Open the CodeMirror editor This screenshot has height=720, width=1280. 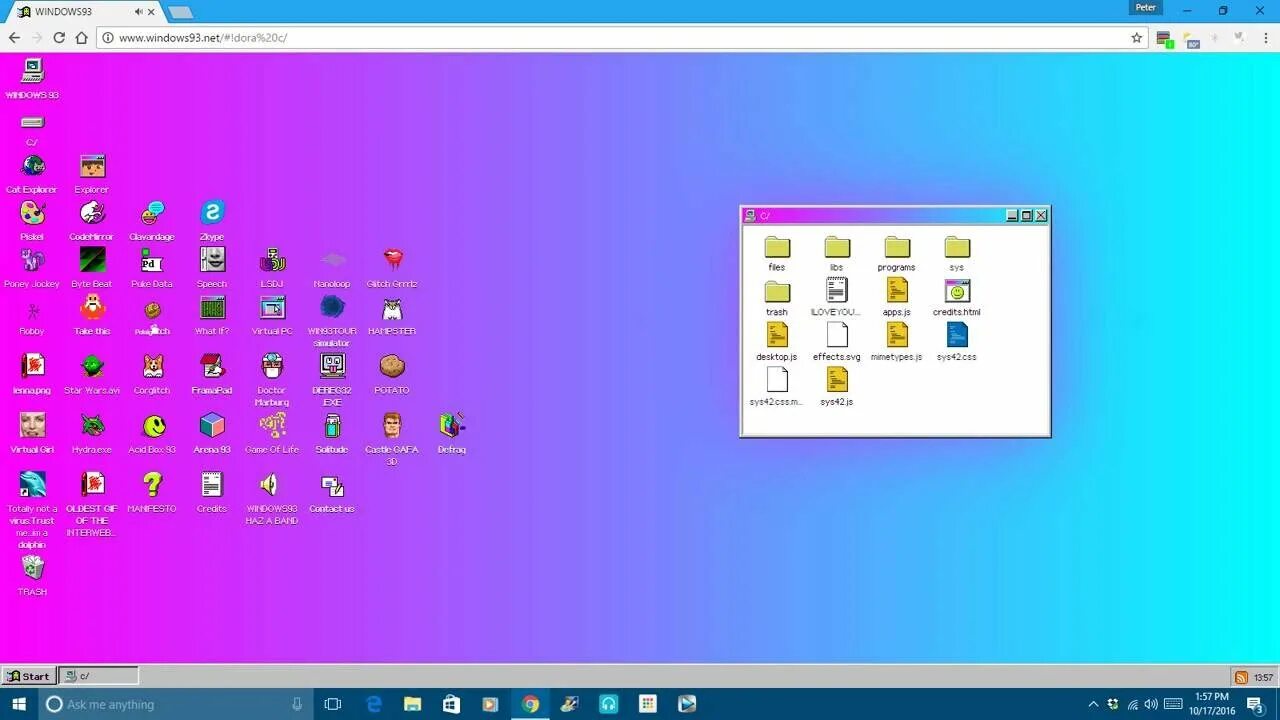[x=91, y=214]
